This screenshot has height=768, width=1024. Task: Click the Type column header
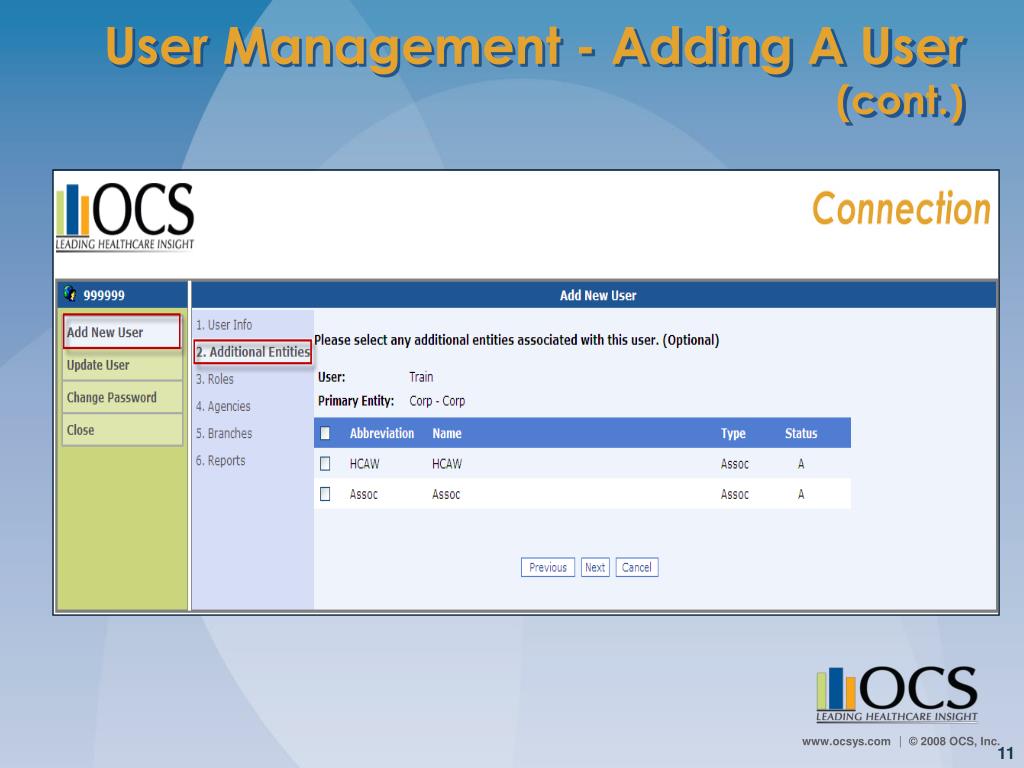(x=733, y=433)
